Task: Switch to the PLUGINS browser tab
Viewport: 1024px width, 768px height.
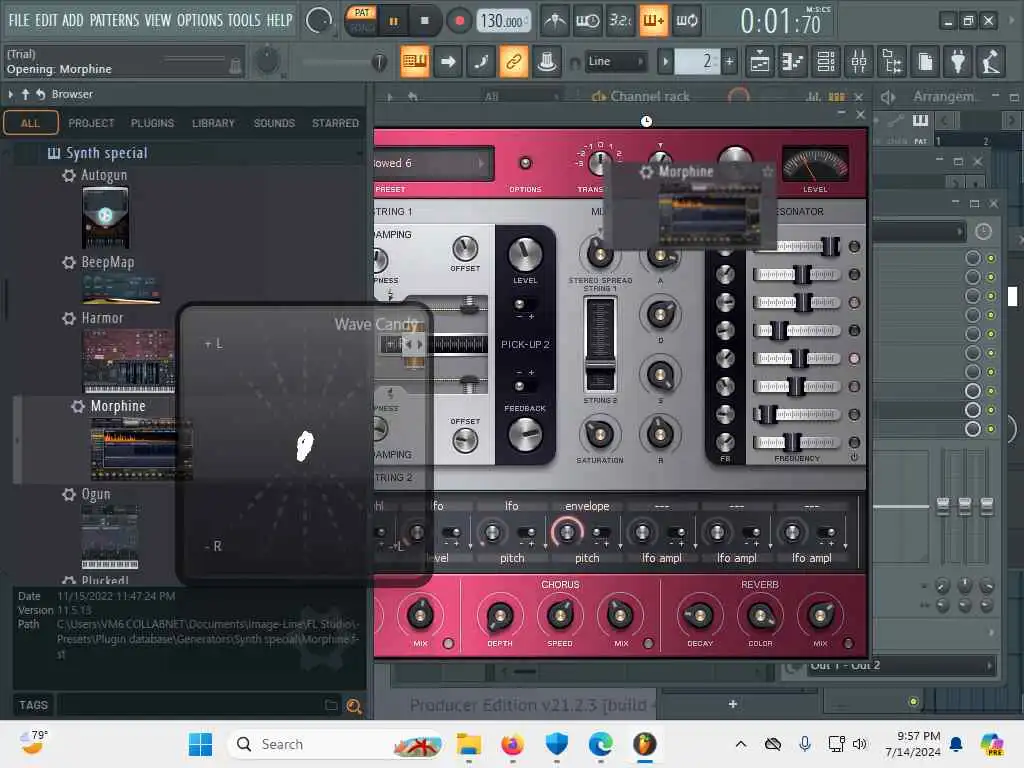Action: pyautogui.click(x=152, y=123)
